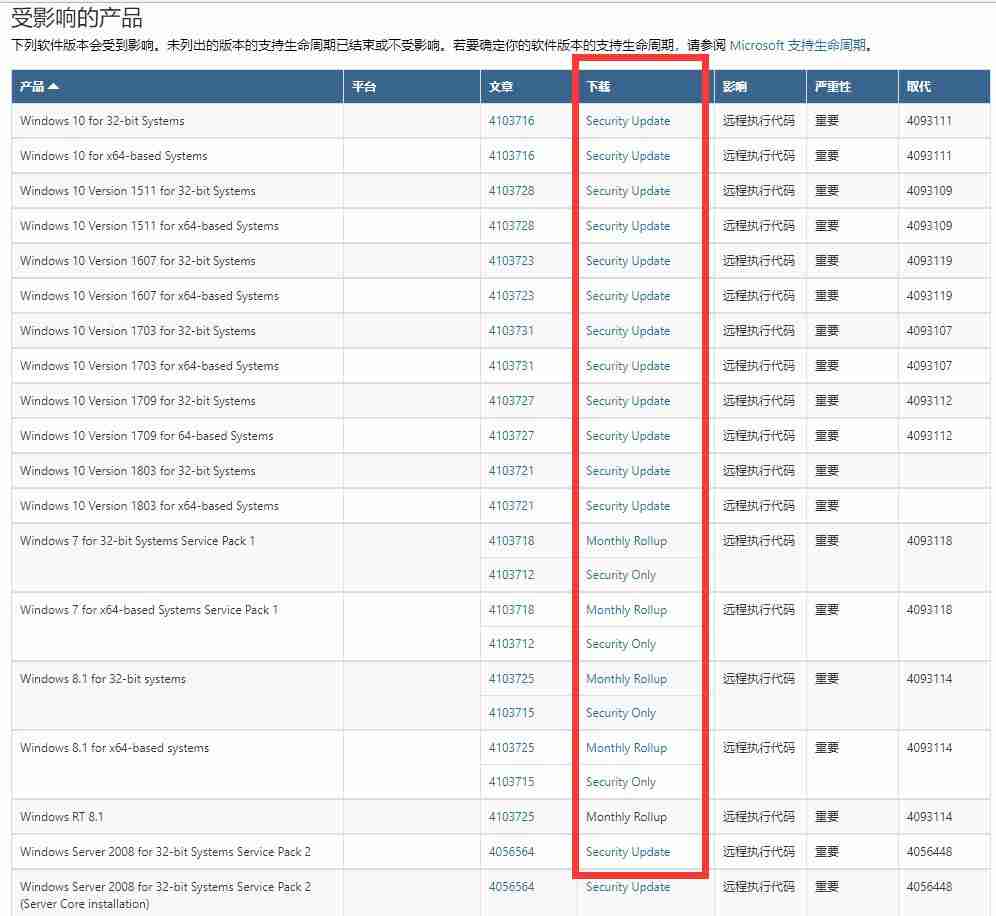
Task: Open article 4103715 for Windows 8.1 x64-based
Action: coord(511,781)
